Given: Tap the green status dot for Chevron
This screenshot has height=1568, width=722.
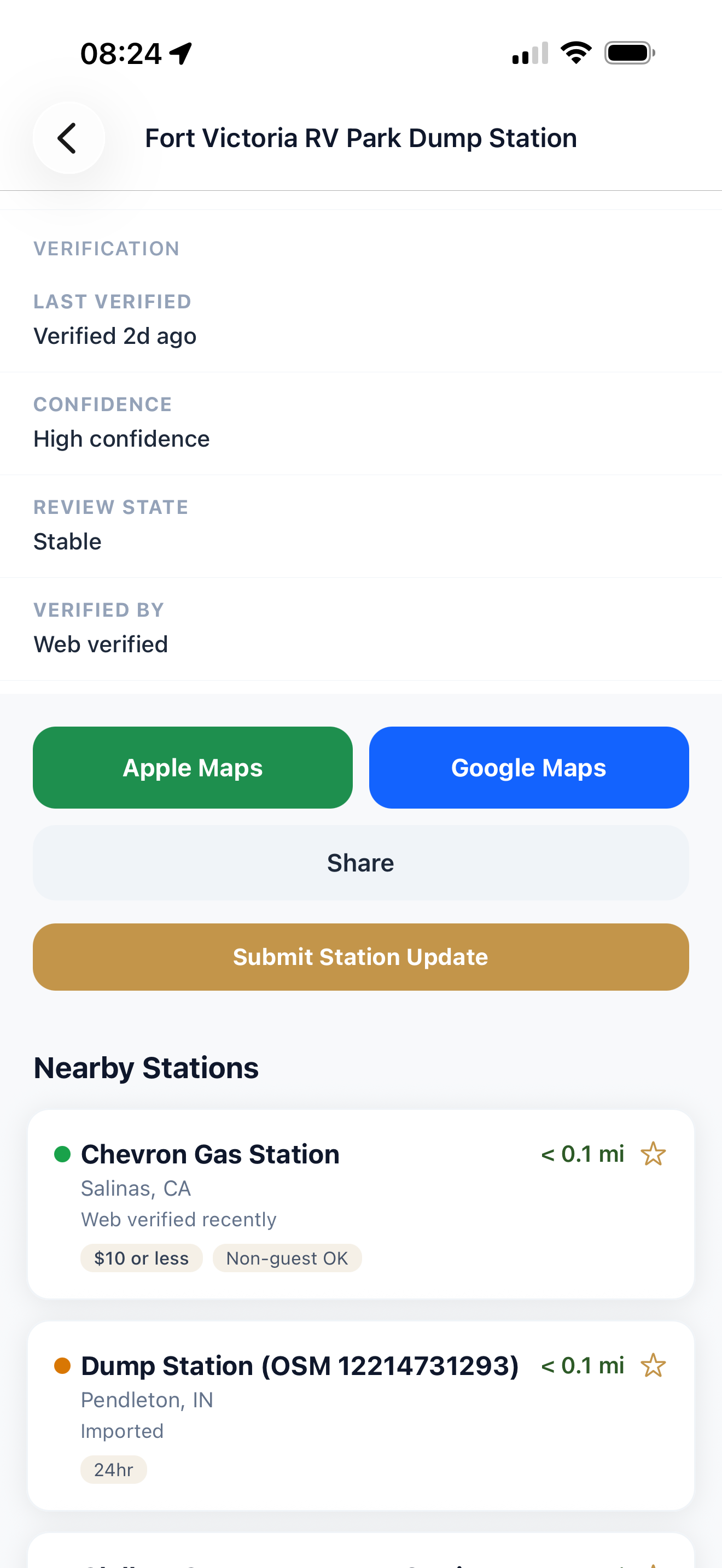Looking at the screenshot, I should point(62,1154).
